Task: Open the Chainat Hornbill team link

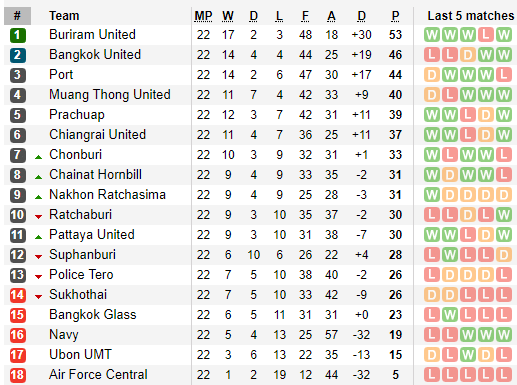Action: (x=95, y=175)
